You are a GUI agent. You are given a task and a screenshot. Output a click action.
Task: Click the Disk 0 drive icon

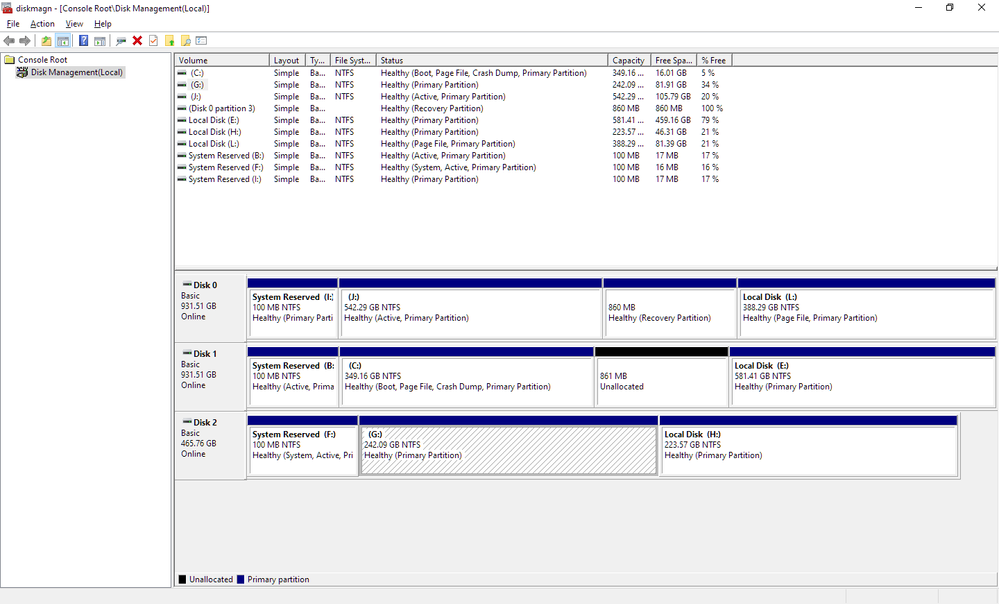(x=187, y=285)
